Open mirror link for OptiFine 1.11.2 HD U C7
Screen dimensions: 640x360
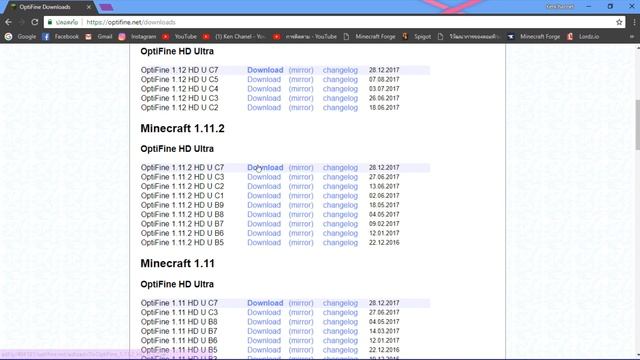301,168
